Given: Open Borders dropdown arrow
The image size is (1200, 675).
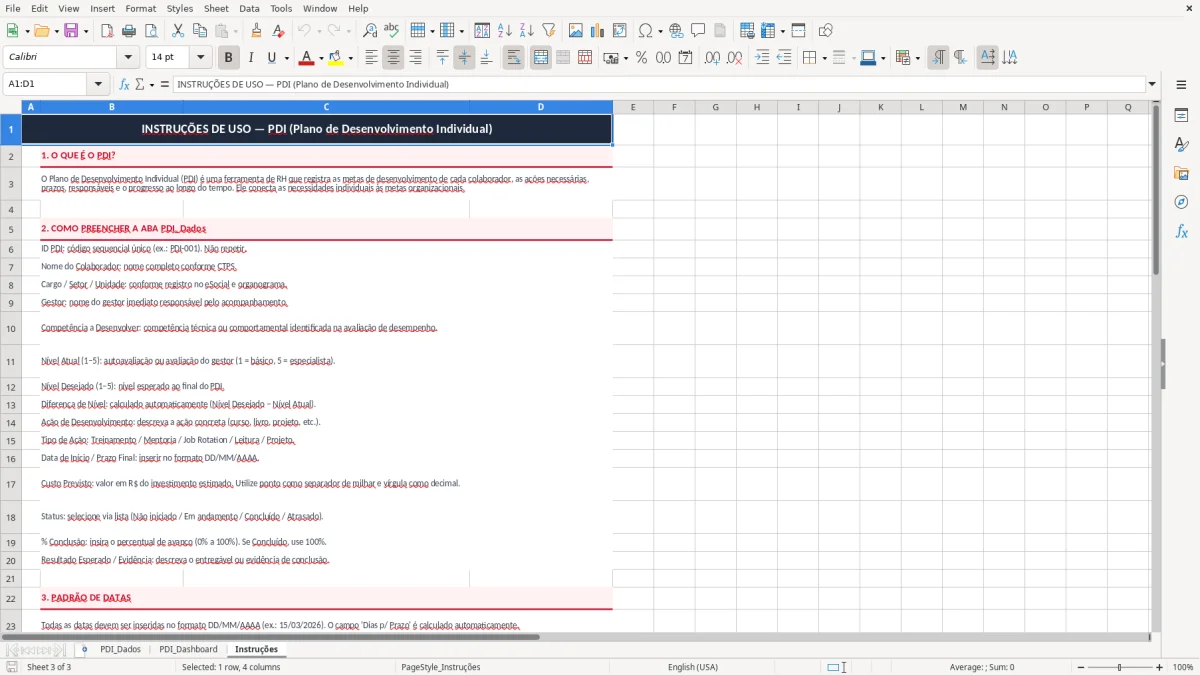Looking at the screenshot, I should [823, 58].
